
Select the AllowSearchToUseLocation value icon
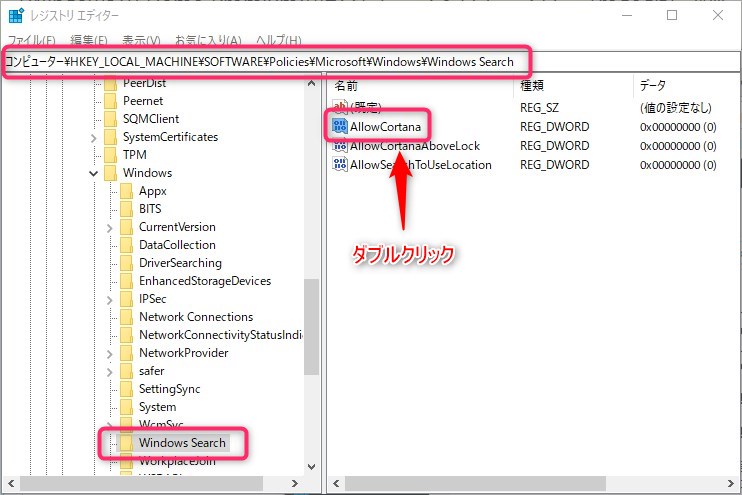coord(340,165)
